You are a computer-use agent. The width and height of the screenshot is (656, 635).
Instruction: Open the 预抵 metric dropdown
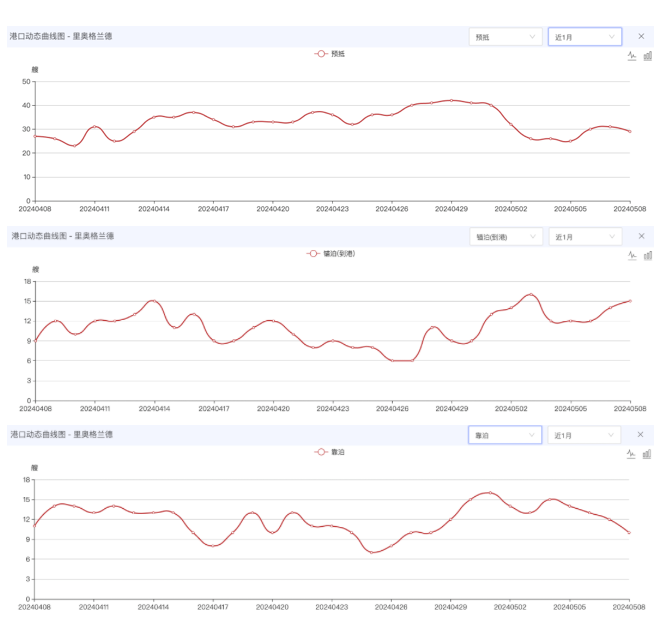click(505, 37)
